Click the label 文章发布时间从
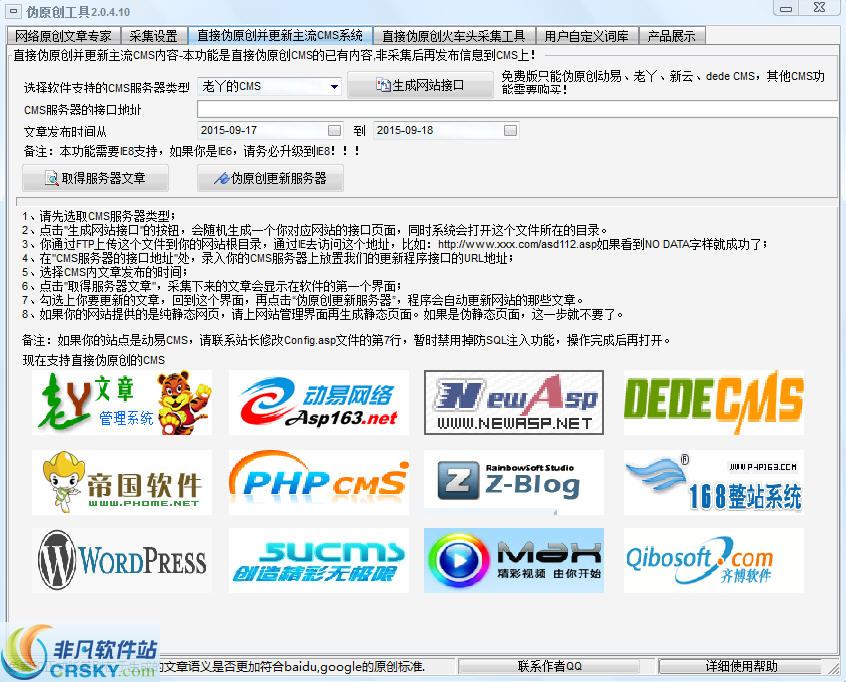This screenshot has height=682, width=846. coord(65,132)
